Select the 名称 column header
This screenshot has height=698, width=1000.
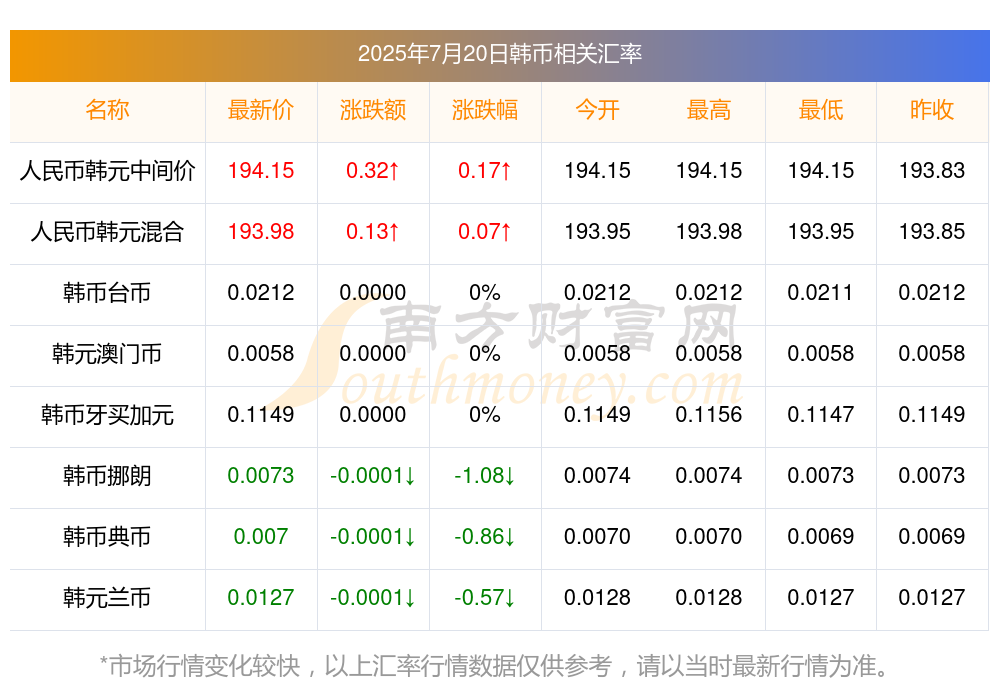pyautogui.click(x=107, y=110)
